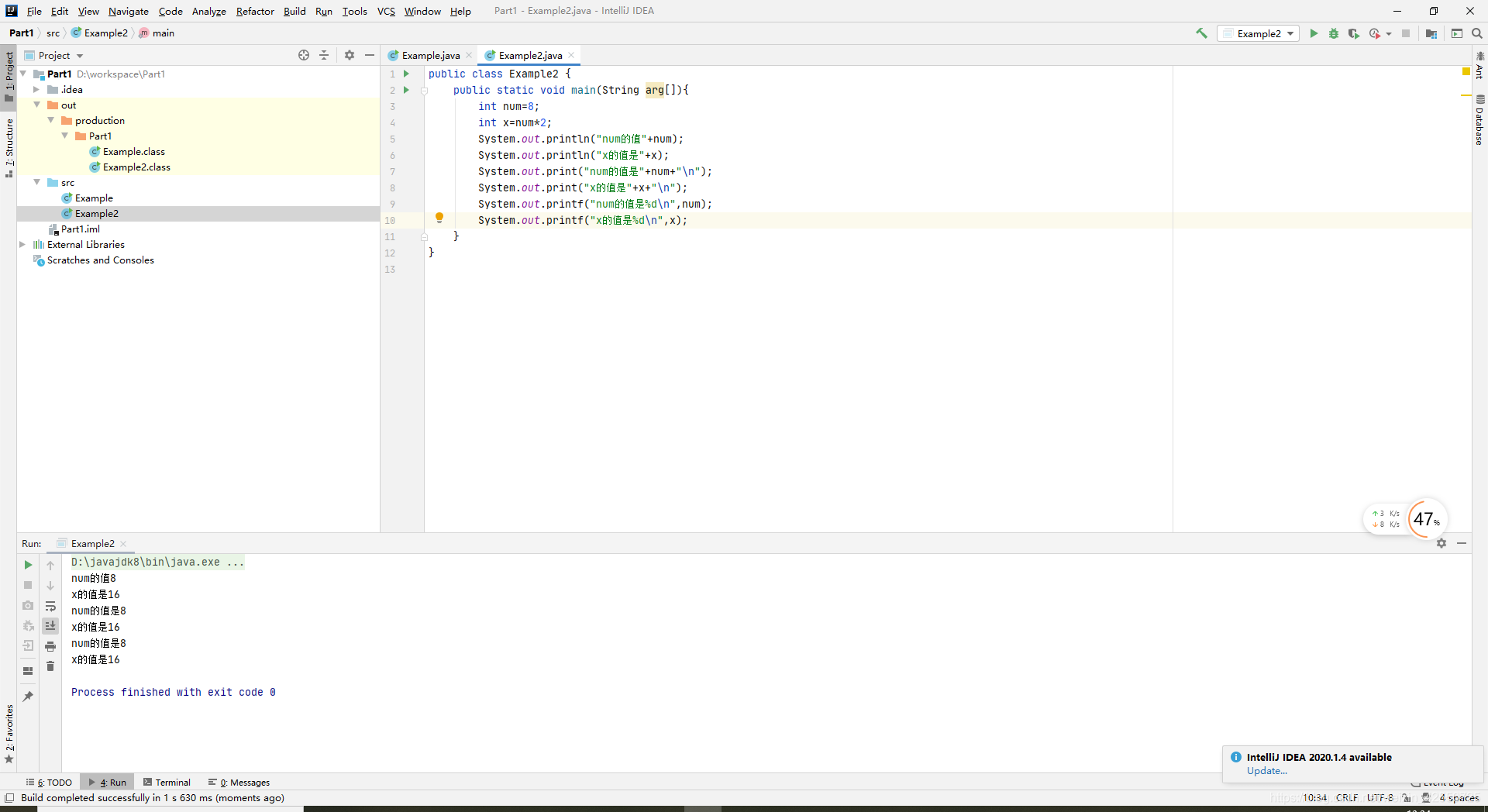Viewport: 1488px width, 812px height.
Task: Click the Dump Threads camera icon
Action: point(28,605)
